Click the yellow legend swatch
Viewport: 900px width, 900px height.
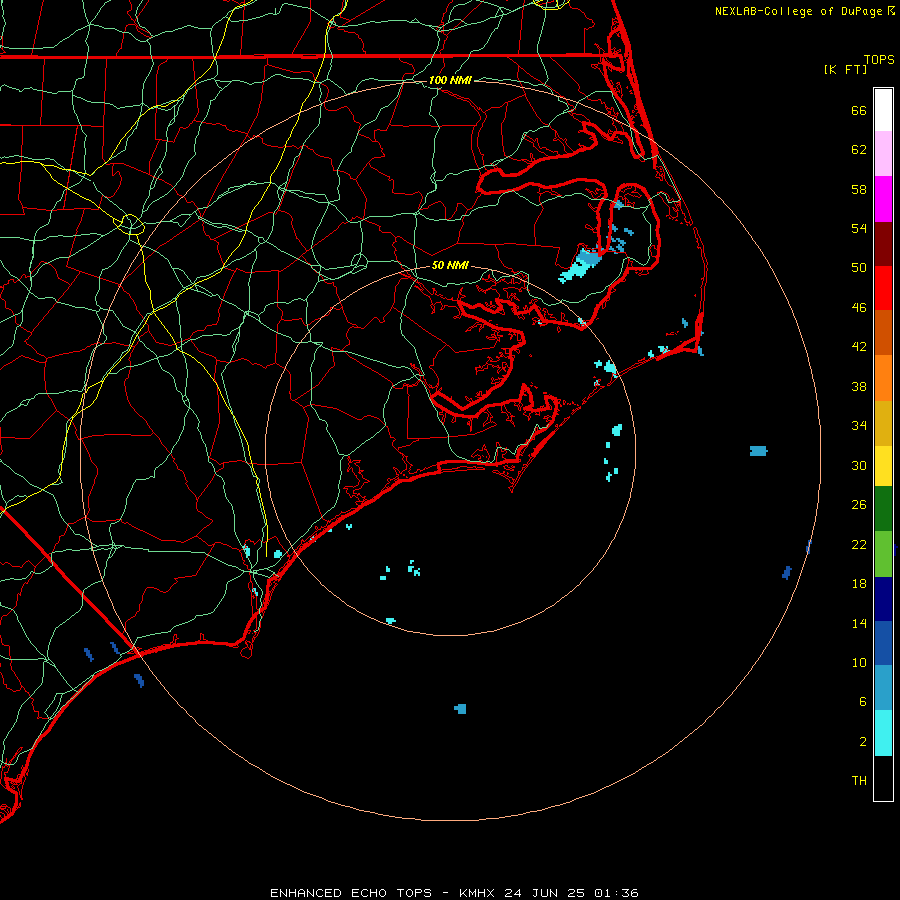[883, 466]
